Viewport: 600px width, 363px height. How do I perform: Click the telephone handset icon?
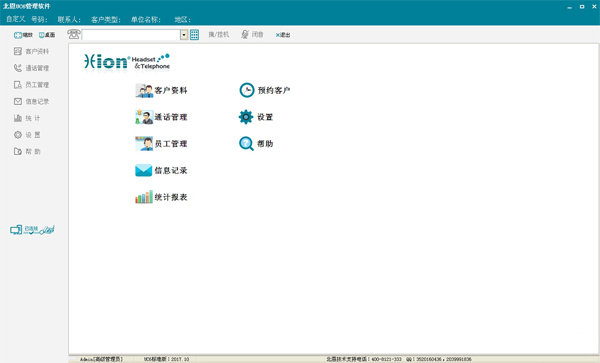[74, 34]
